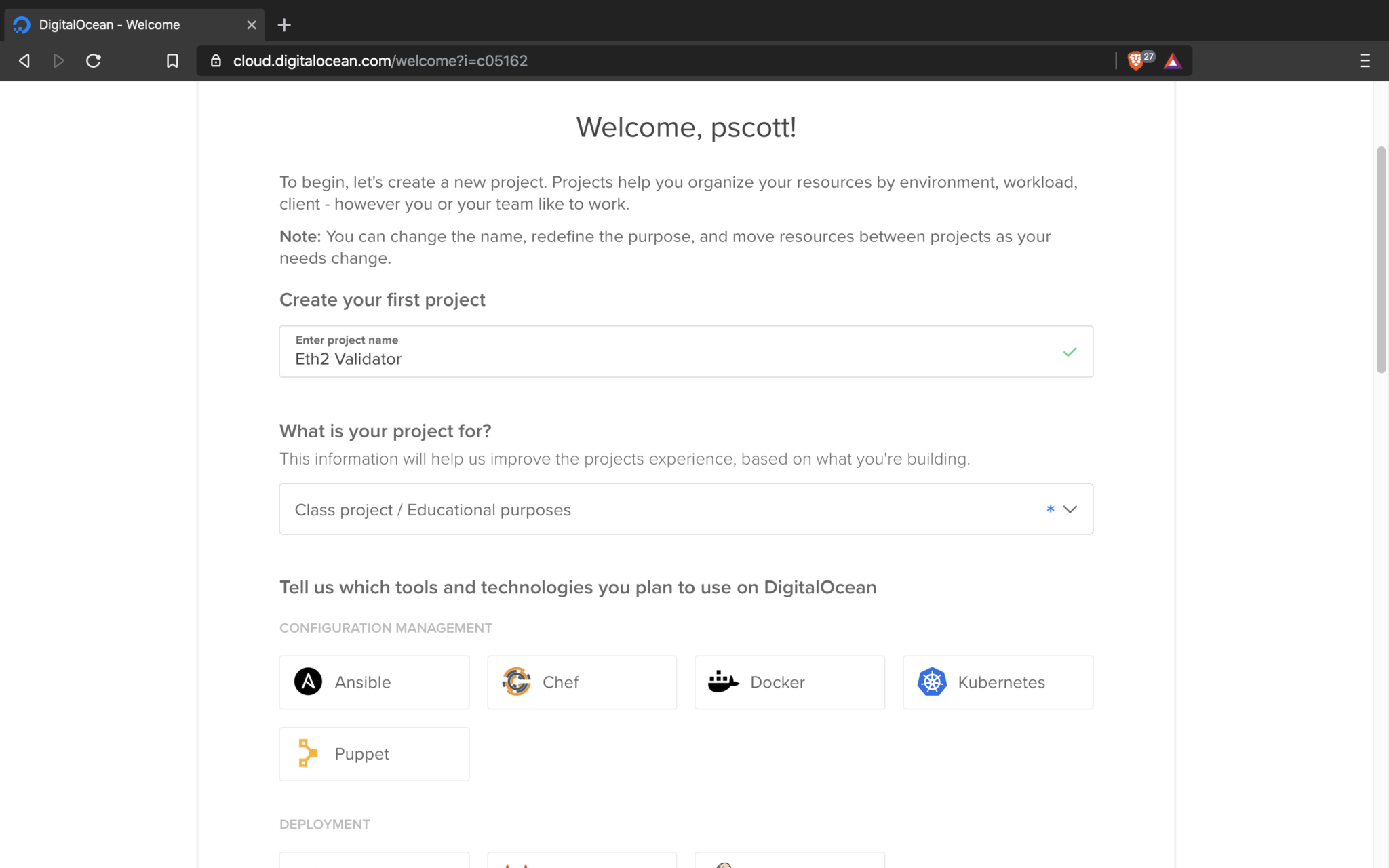This screenshot has height=868, width=1389.
Task: Select the Puppet tool card
Action: 374,754
